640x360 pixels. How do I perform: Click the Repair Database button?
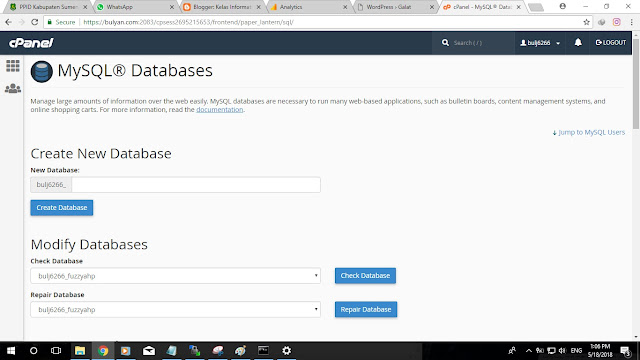pyautogui.click(x=366, y=309)
